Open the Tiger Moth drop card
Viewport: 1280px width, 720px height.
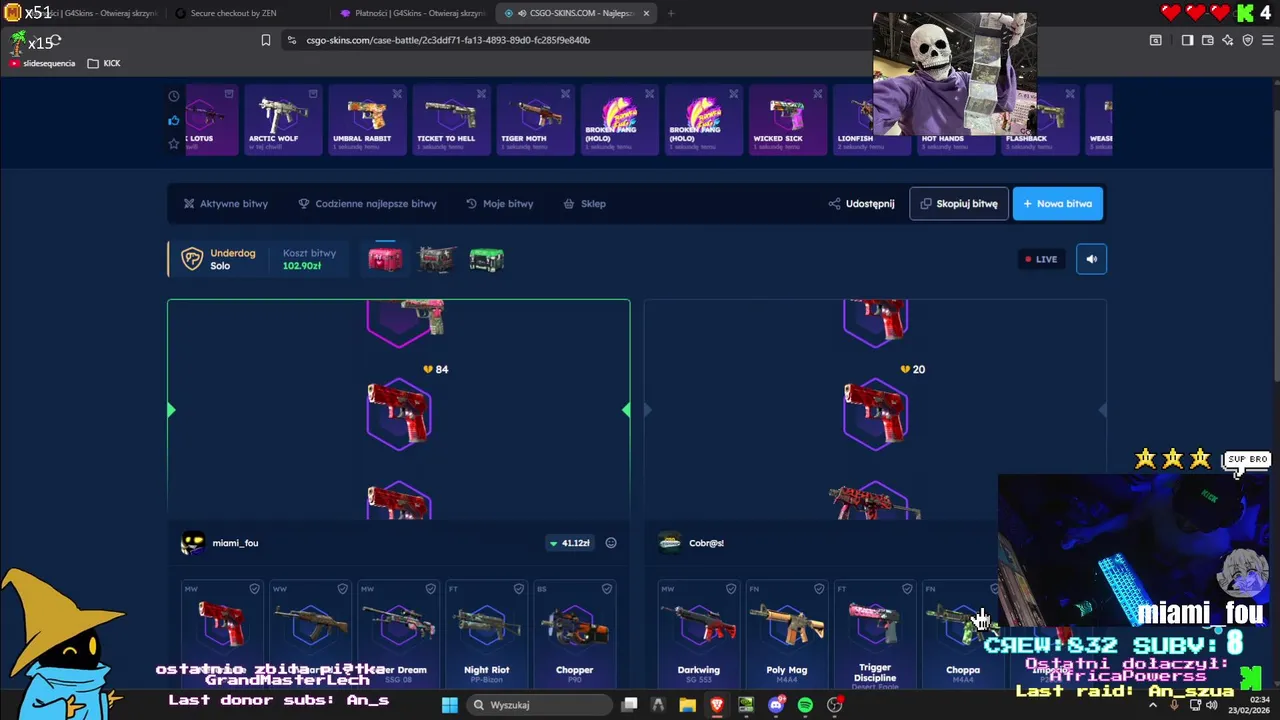pos(534,120)
